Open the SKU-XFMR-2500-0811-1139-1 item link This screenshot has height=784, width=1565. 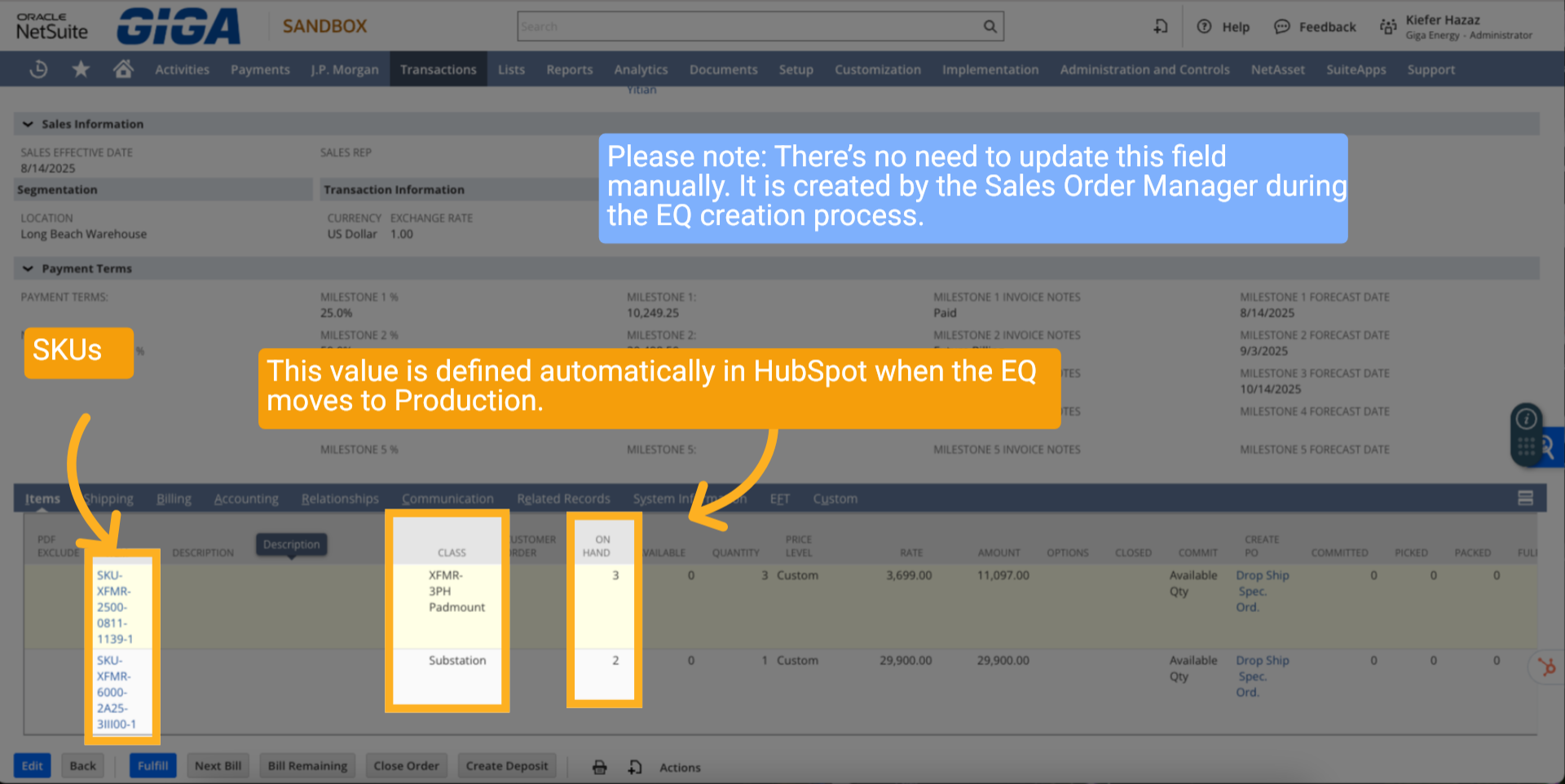[115, 607]
